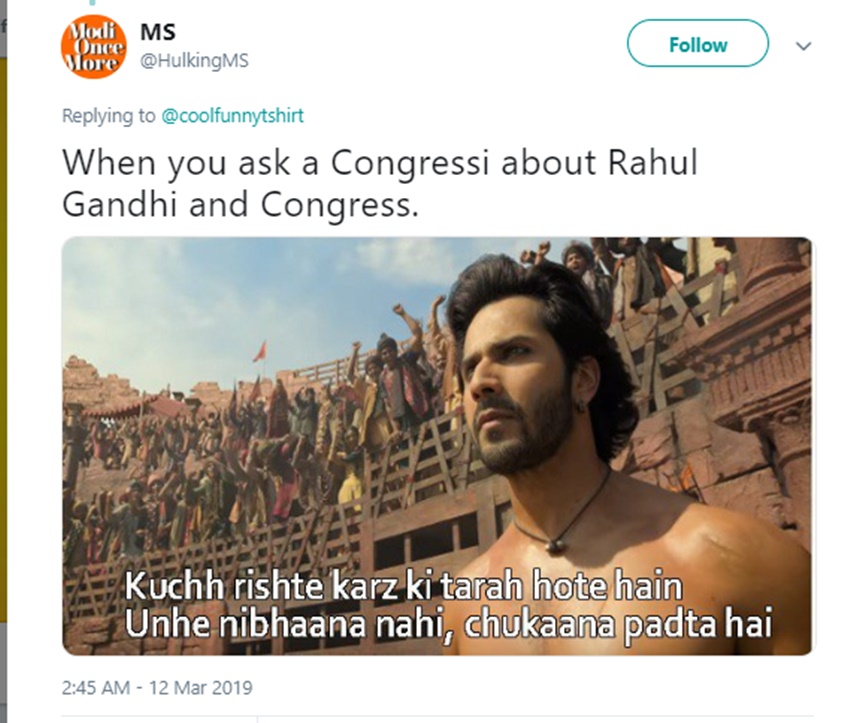Click the pendant necklace in the photo
Image resolution: width=850 pixels, height=723 pixels.
tap(554, 545)
